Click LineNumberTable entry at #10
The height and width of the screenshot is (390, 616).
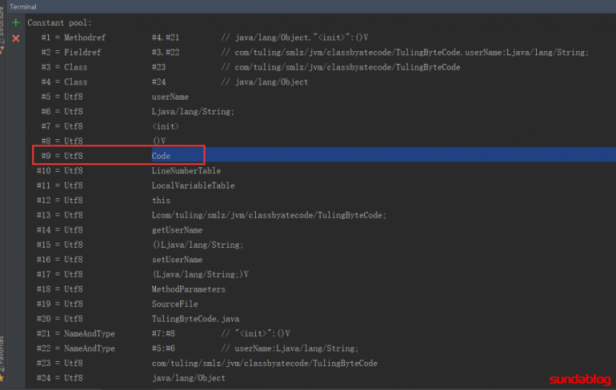tap(186, 171)
